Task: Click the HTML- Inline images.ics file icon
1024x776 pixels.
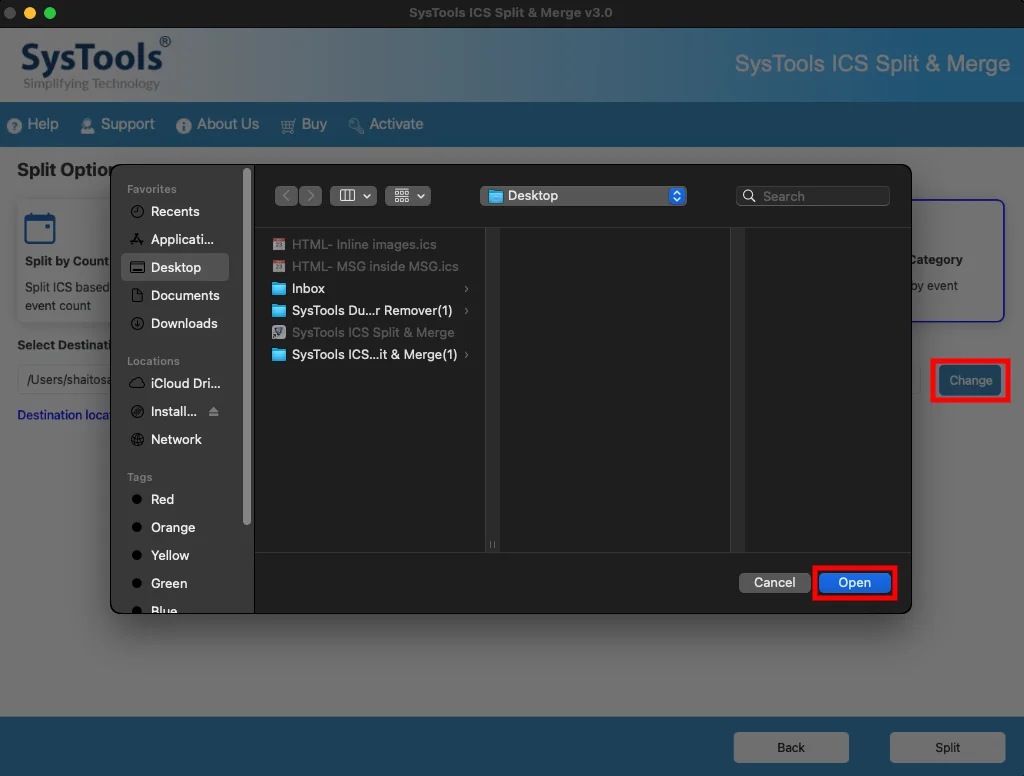Action: point(279,244)
